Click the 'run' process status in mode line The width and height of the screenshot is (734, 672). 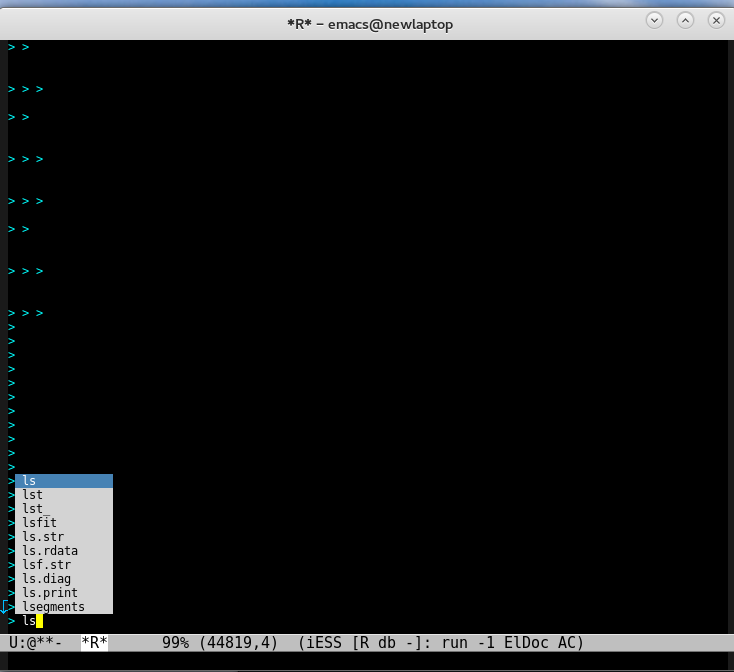[x=455, y=643]
